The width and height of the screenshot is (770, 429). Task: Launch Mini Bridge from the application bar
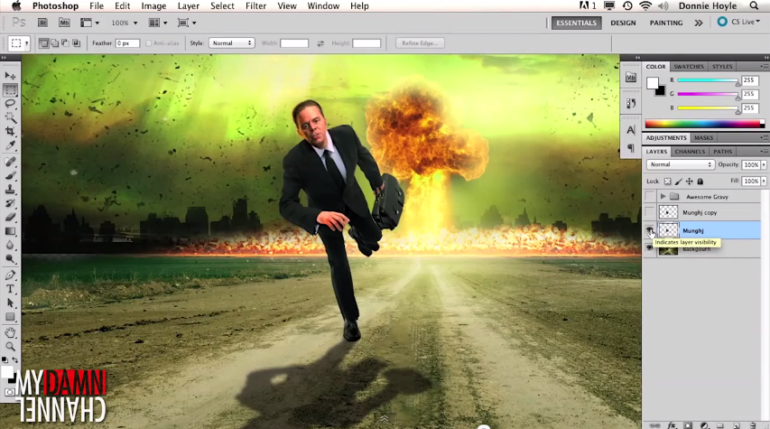pos(64,23)
